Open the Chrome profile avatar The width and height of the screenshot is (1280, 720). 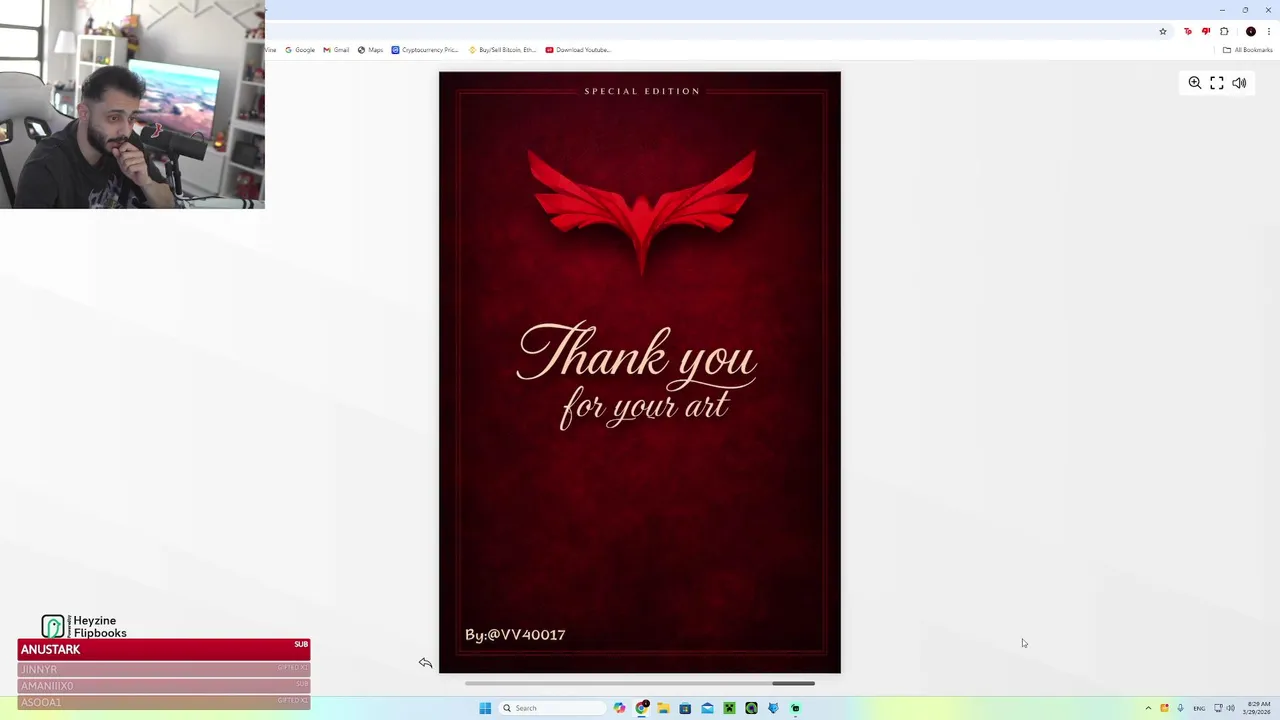tap(1250, 32)
